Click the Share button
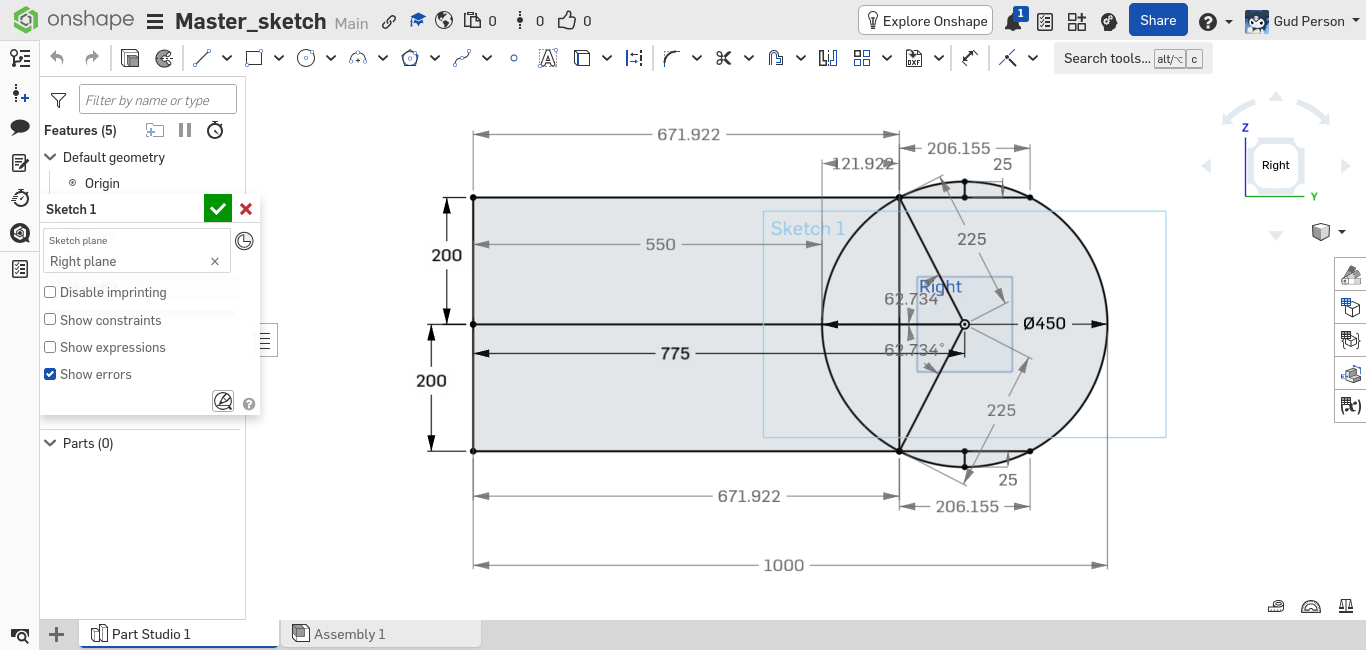Screen dimensions: 1366x650 [x=1158, y=20]
